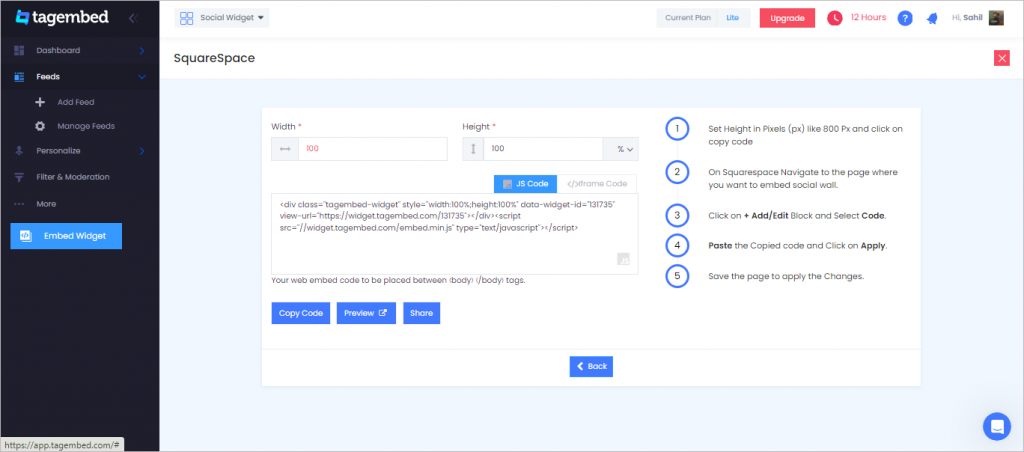1024x452 pixels.
Task: Click the red Upgrade button
Action: pyautogui.click(x=787, y=18)
